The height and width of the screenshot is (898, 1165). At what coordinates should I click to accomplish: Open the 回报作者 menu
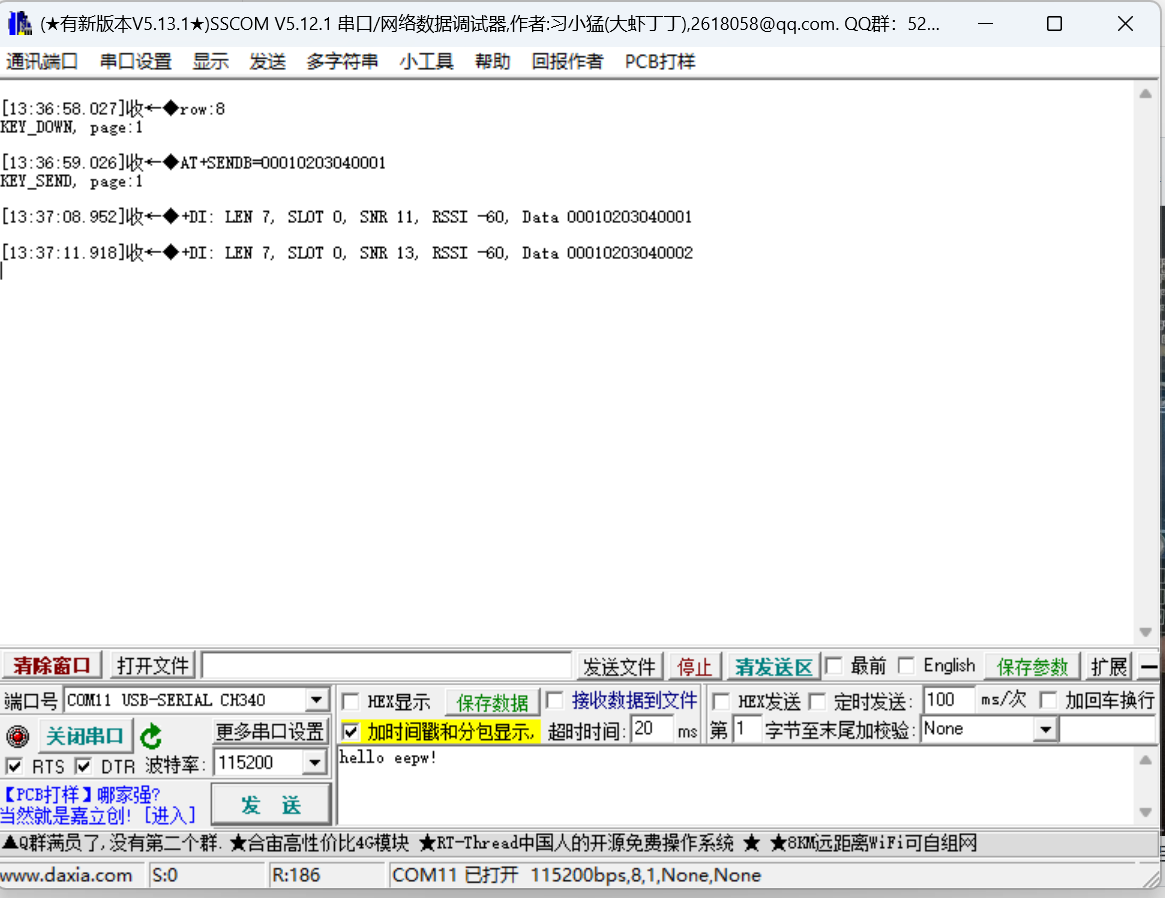(567, 62)
